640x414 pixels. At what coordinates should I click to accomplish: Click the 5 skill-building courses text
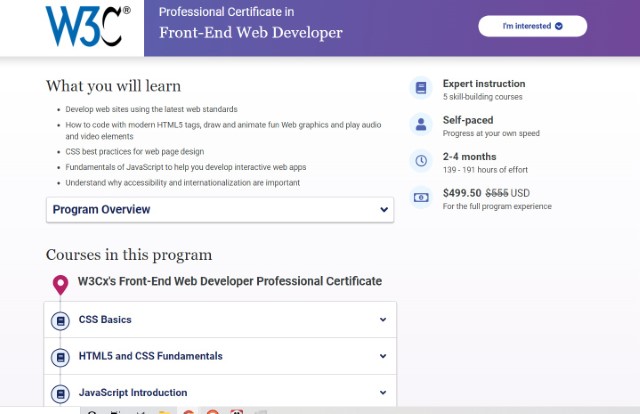coord(482,97)
